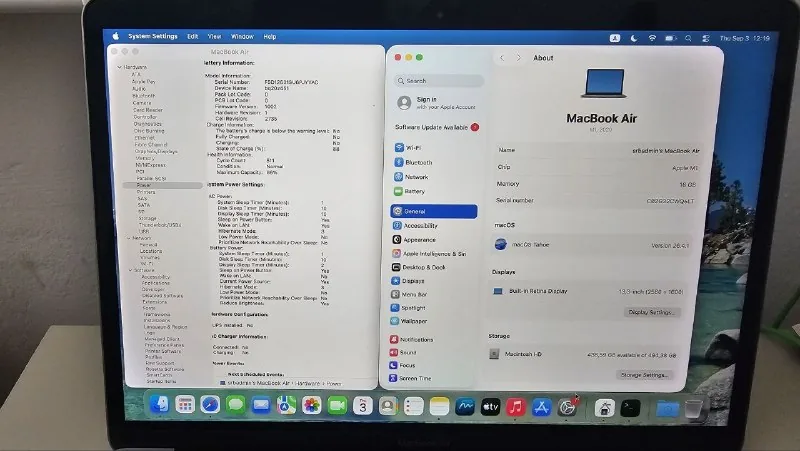Open the Downloads folder in the Dock
This screenshot has width=800, height=451.
click(667, 409)
